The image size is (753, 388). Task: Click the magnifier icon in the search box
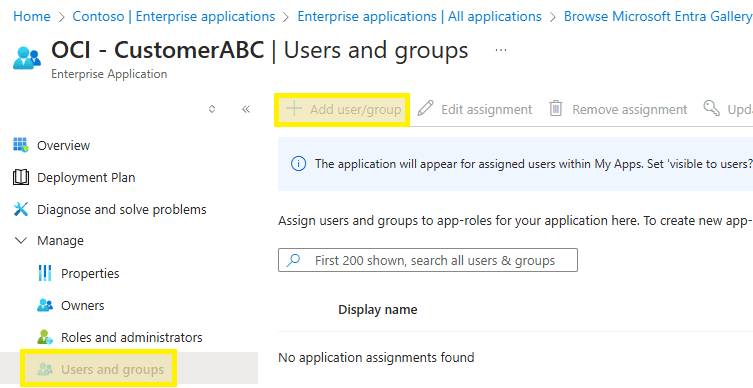pos(293,260)
